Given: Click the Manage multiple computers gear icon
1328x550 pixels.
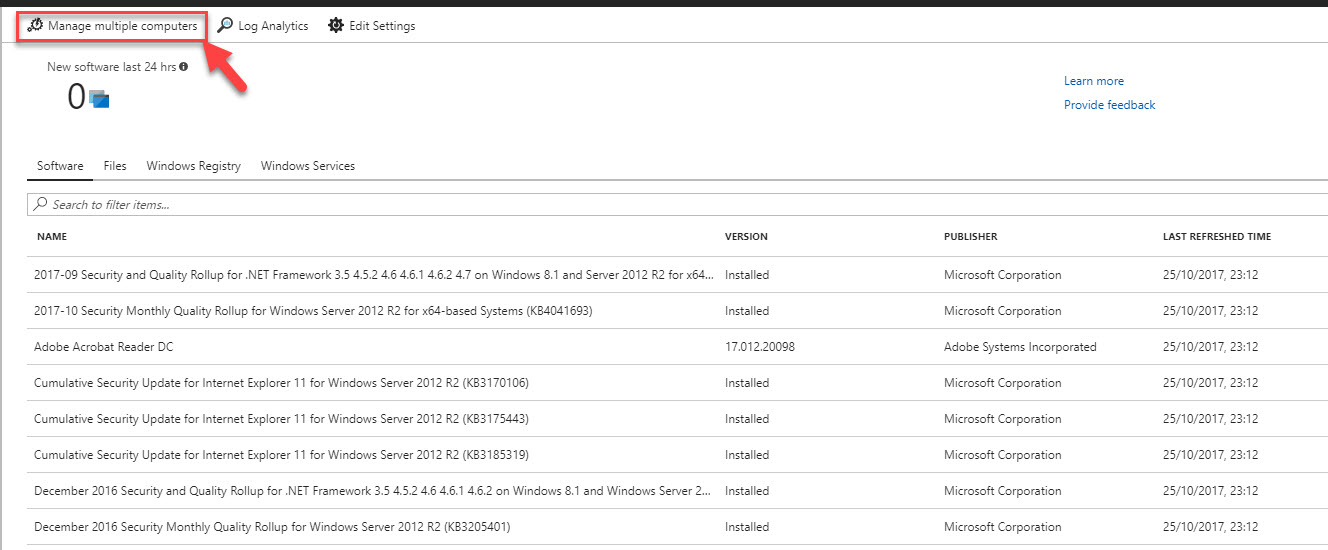Looking at the screenshot, I should (35, 26).
